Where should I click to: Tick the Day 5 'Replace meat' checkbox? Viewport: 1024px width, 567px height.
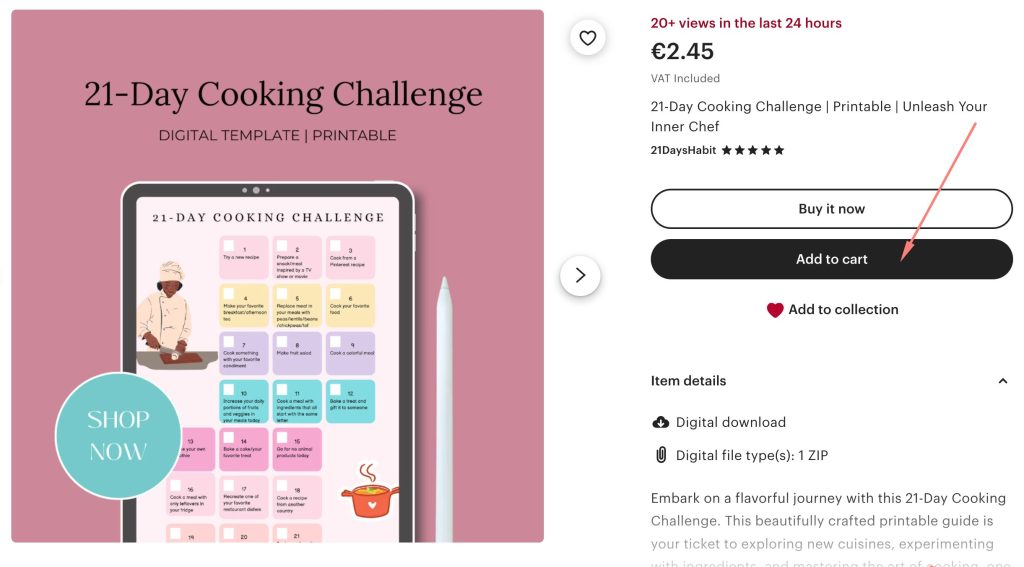(282, 294)
